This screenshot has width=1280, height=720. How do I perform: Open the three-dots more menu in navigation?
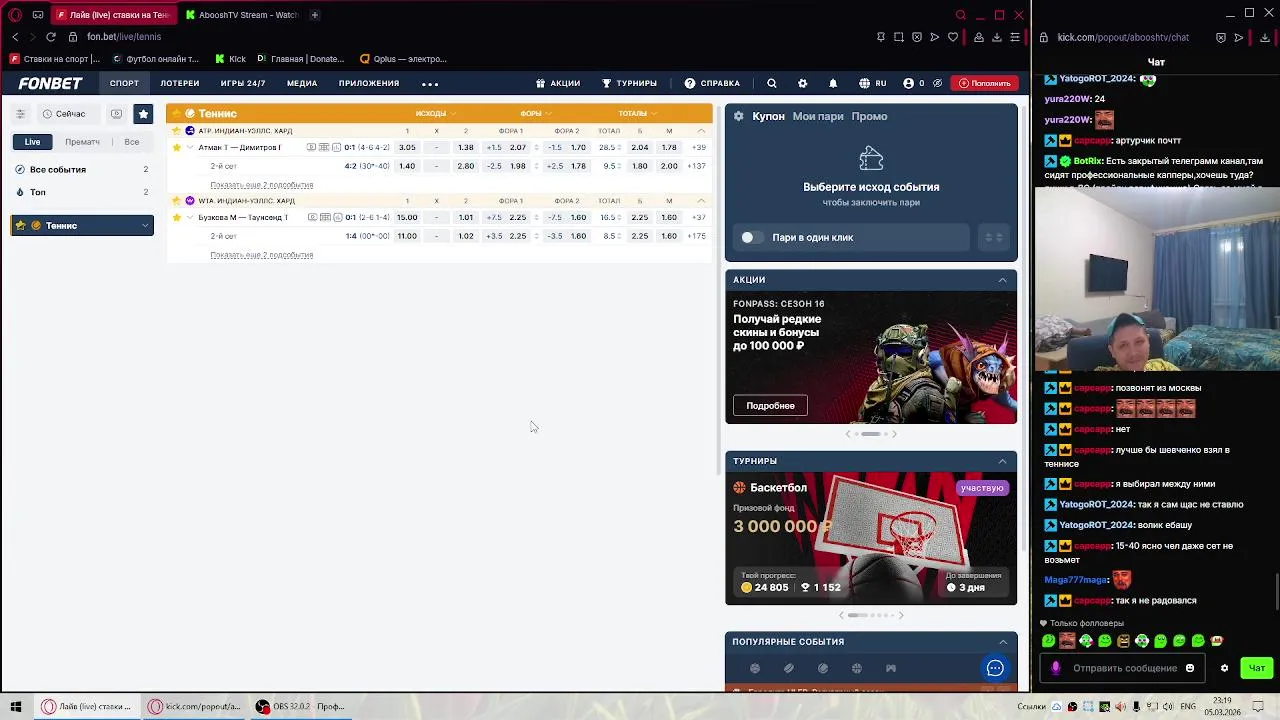click(x=430, y=84)
